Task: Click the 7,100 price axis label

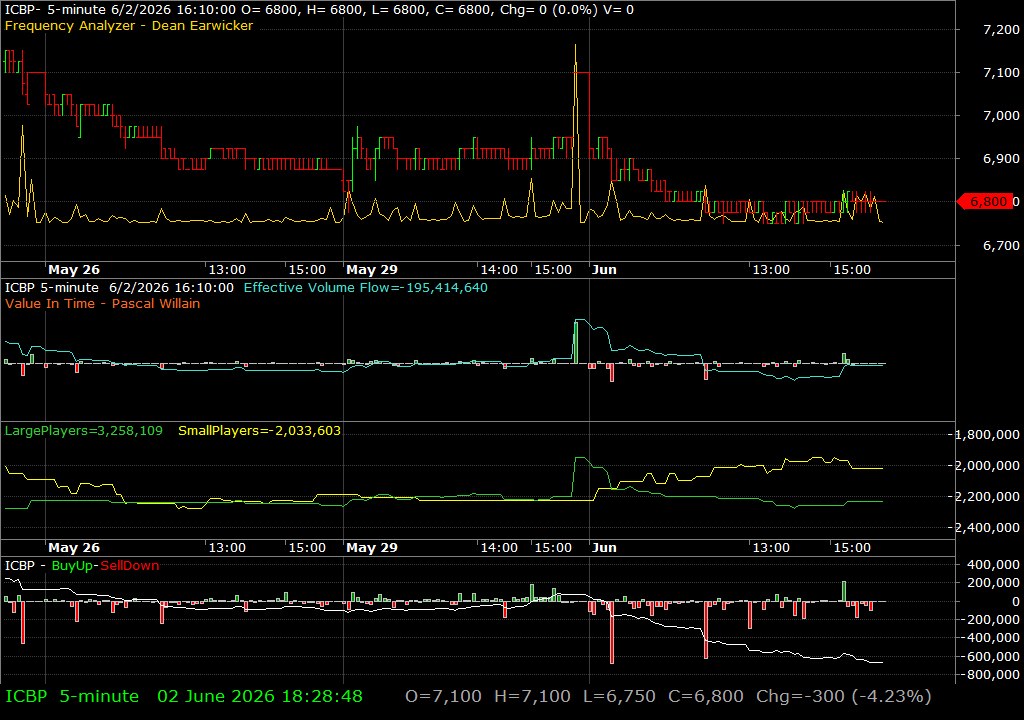Action: click(1001, 73)
